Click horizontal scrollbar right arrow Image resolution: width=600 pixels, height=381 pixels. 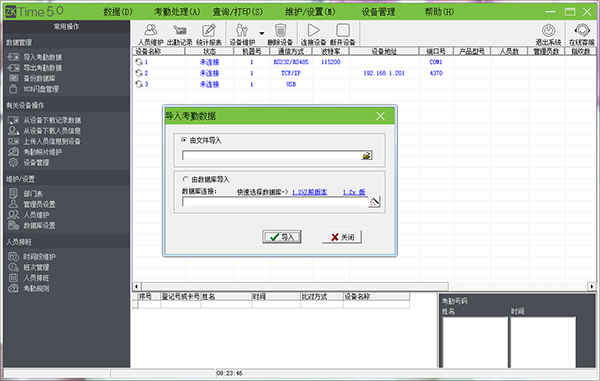pos(592,286)
